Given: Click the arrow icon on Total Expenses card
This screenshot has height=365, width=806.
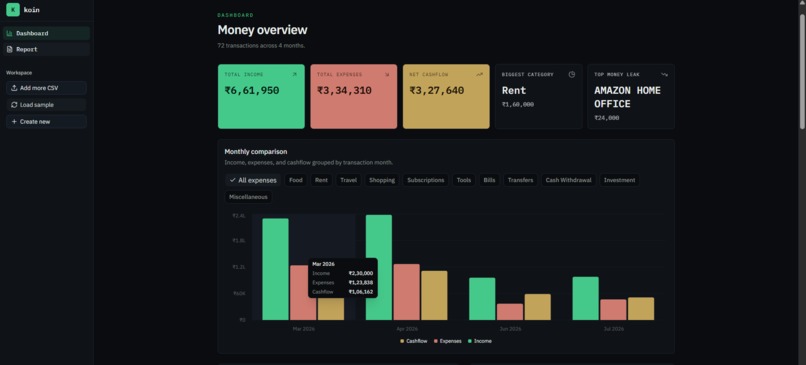Looking at the screenshot, I should [x=387, y=75].
